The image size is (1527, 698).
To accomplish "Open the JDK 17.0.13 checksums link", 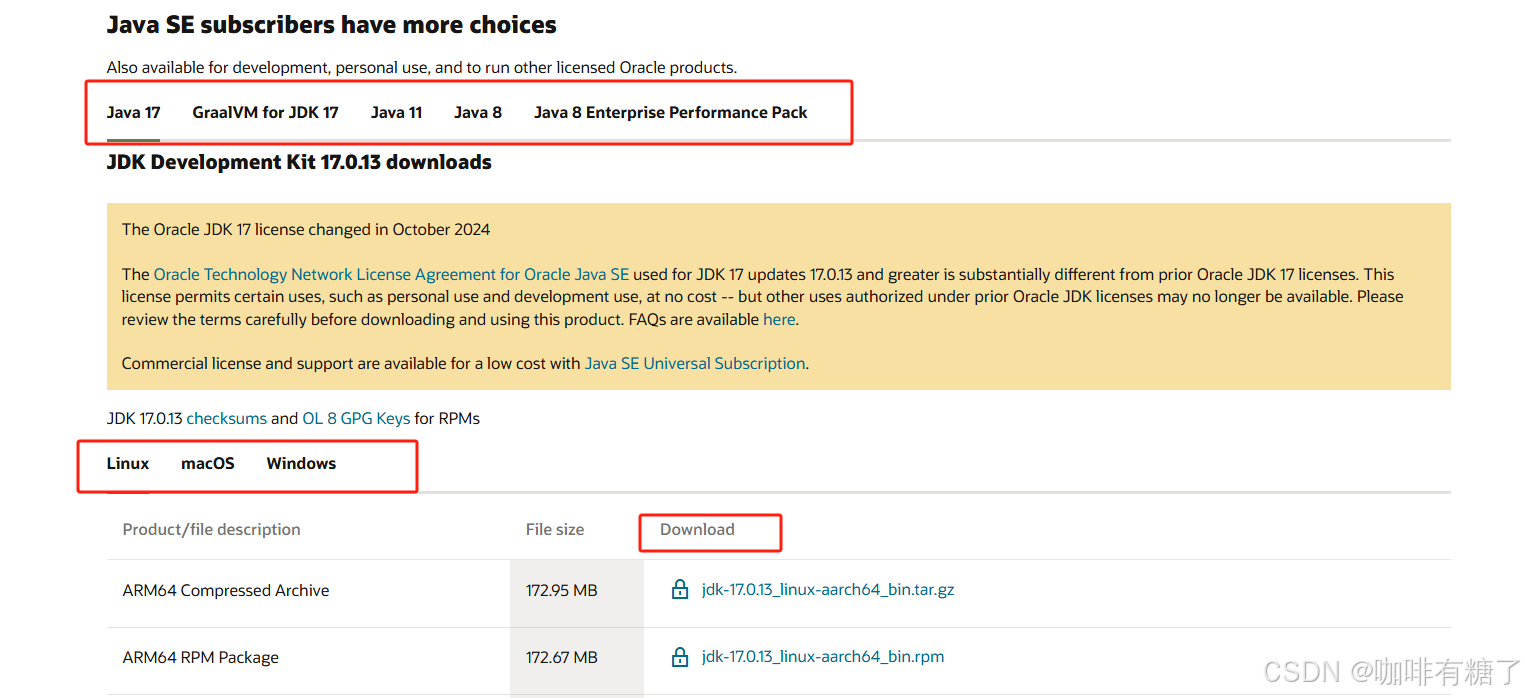I will [226, 418].
